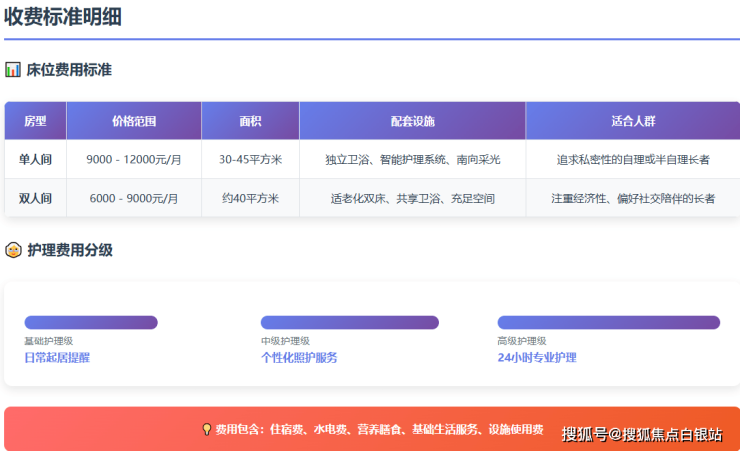The height and width of the screenshot is (451, 740).
Task: Click the bar chart icon beside 床位费用标准
Action: [x=13, y=70]
